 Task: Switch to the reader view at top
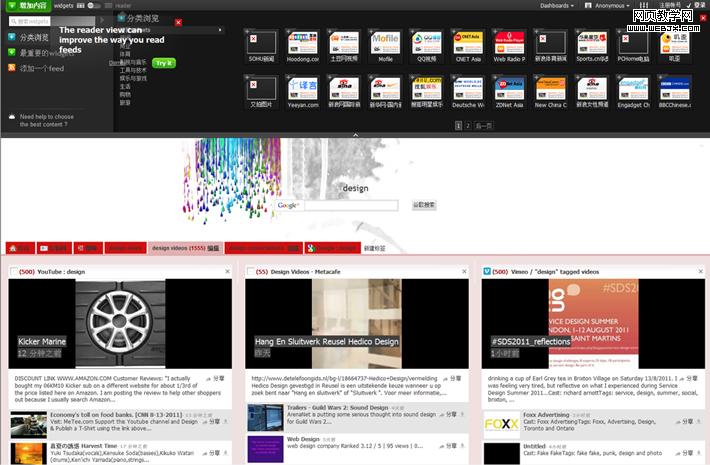coord(123,5)
